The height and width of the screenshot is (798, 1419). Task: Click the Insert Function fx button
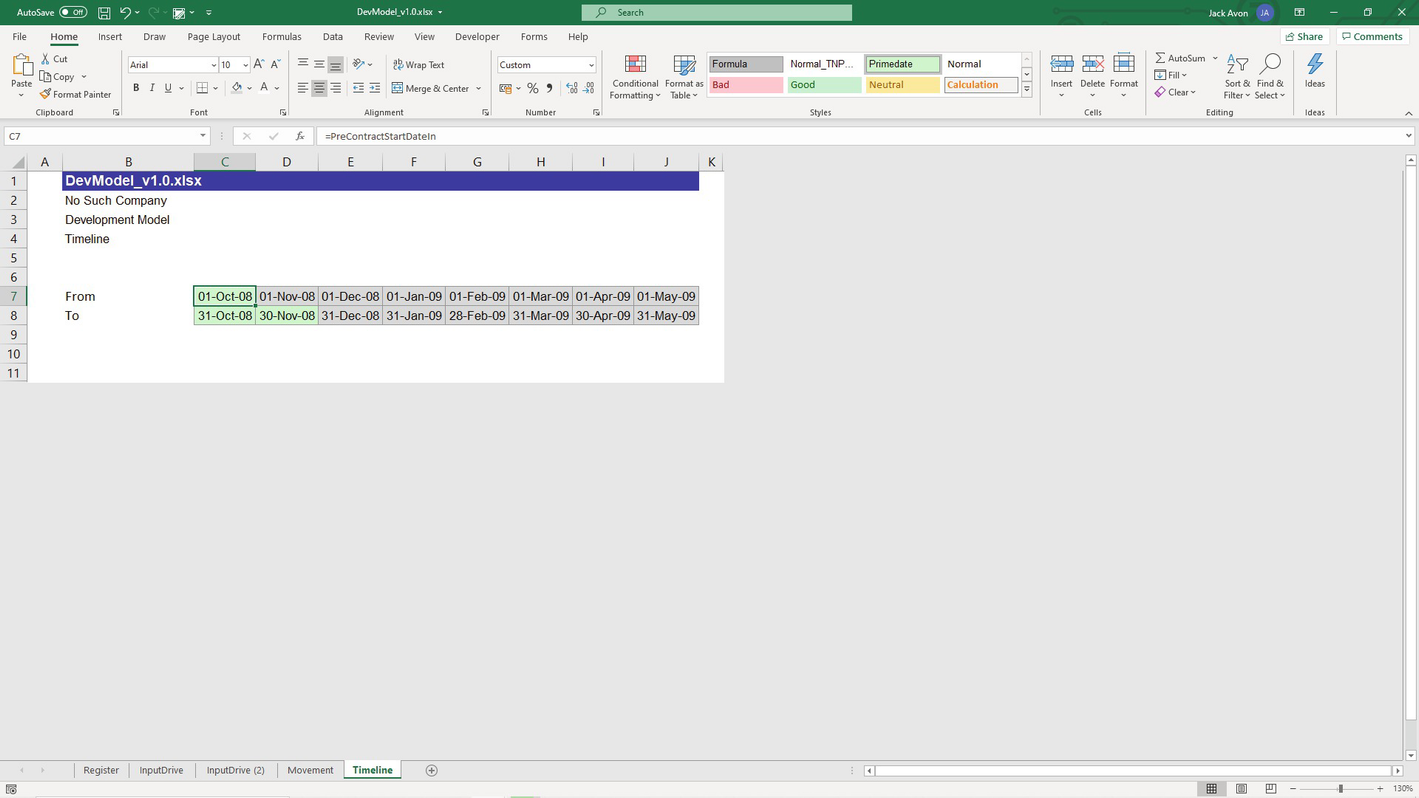click(x=300, y=136)
